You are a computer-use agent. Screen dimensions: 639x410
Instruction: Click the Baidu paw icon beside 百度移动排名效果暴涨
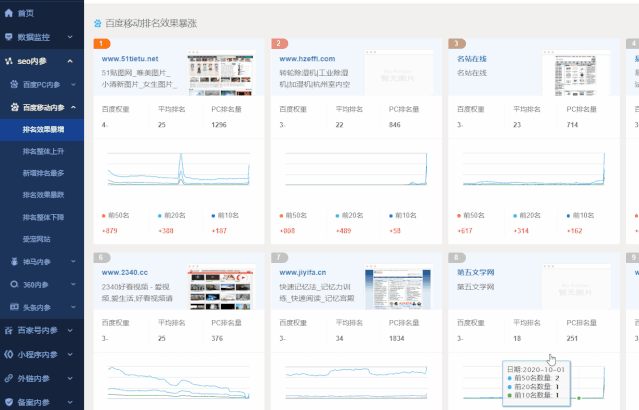[x=97, y=24]
